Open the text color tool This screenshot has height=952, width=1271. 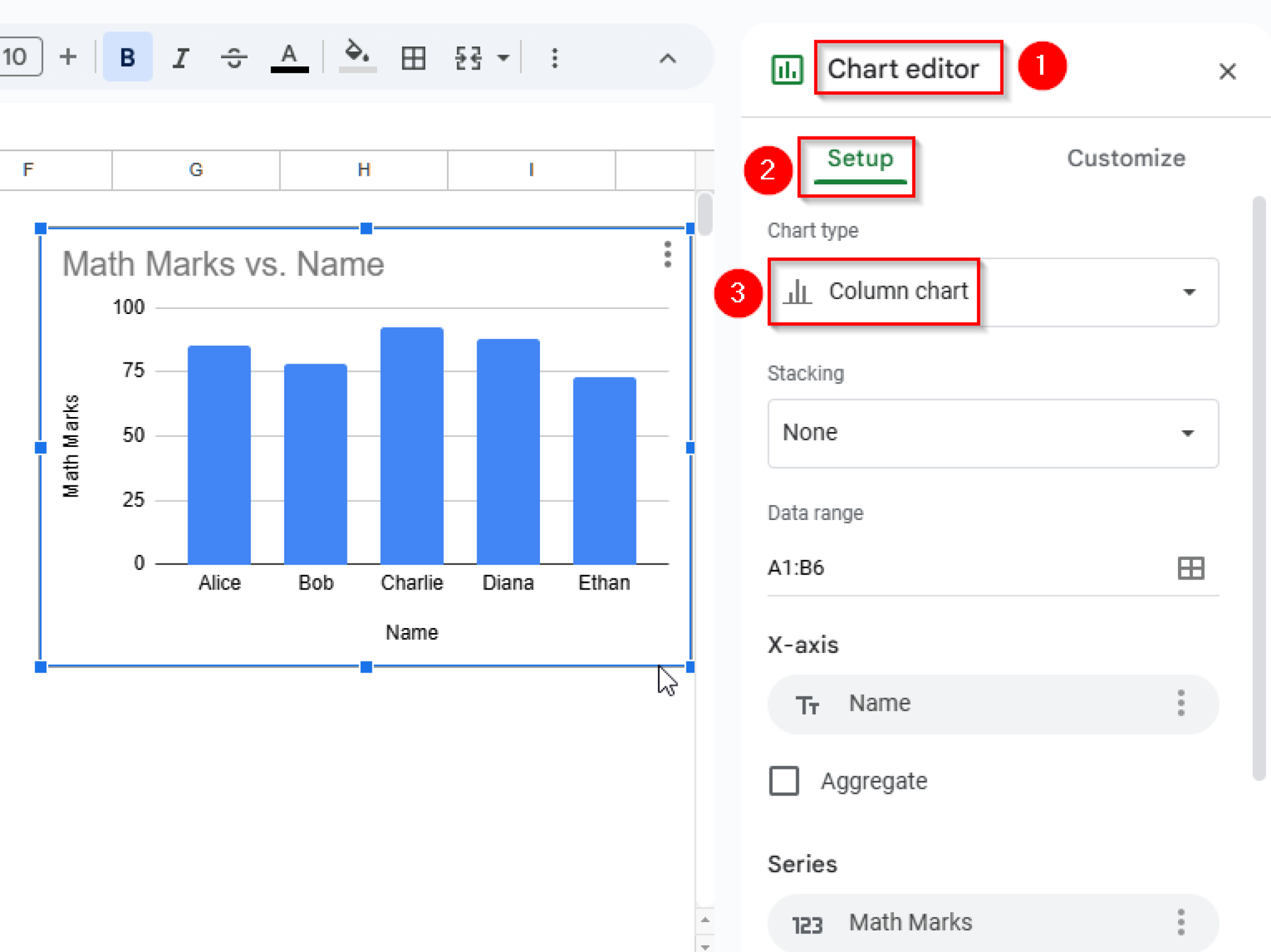289,57
